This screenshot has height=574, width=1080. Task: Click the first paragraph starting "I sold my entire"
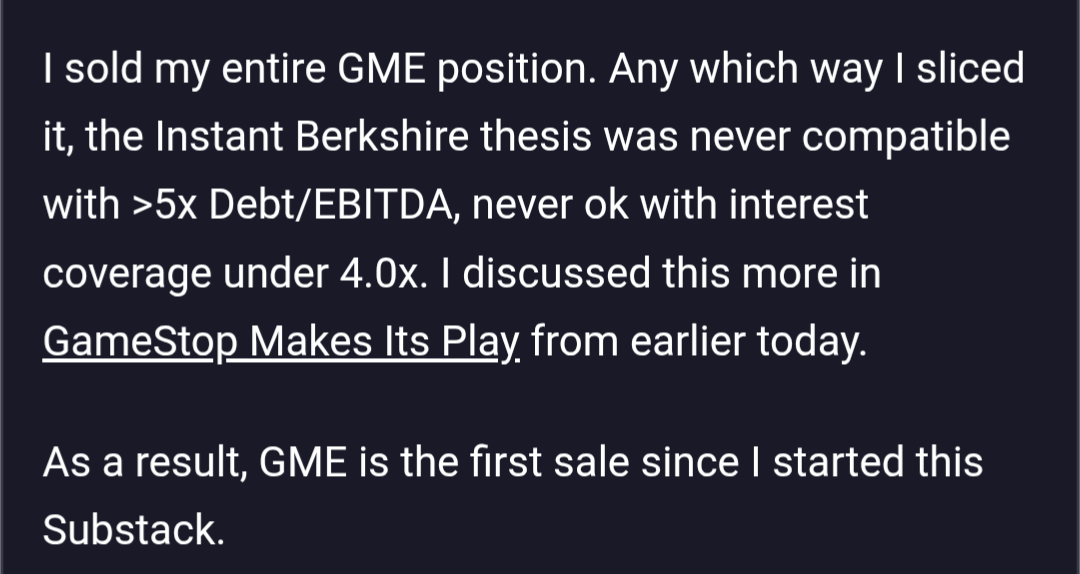point(533,205)
